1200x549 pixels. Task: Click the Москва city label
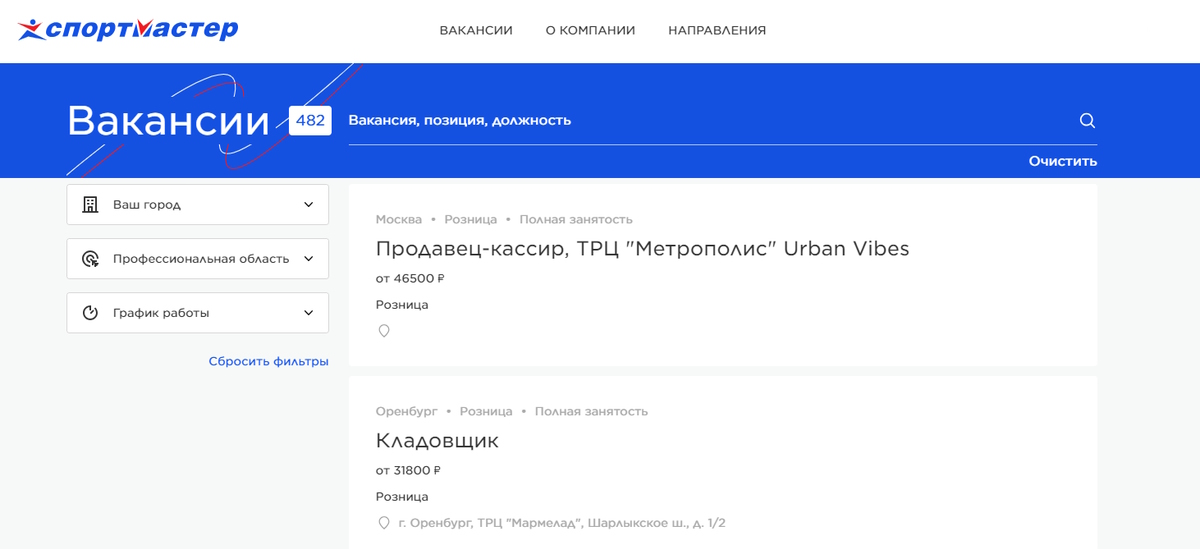pyautogui.click(x=399, y=219)
